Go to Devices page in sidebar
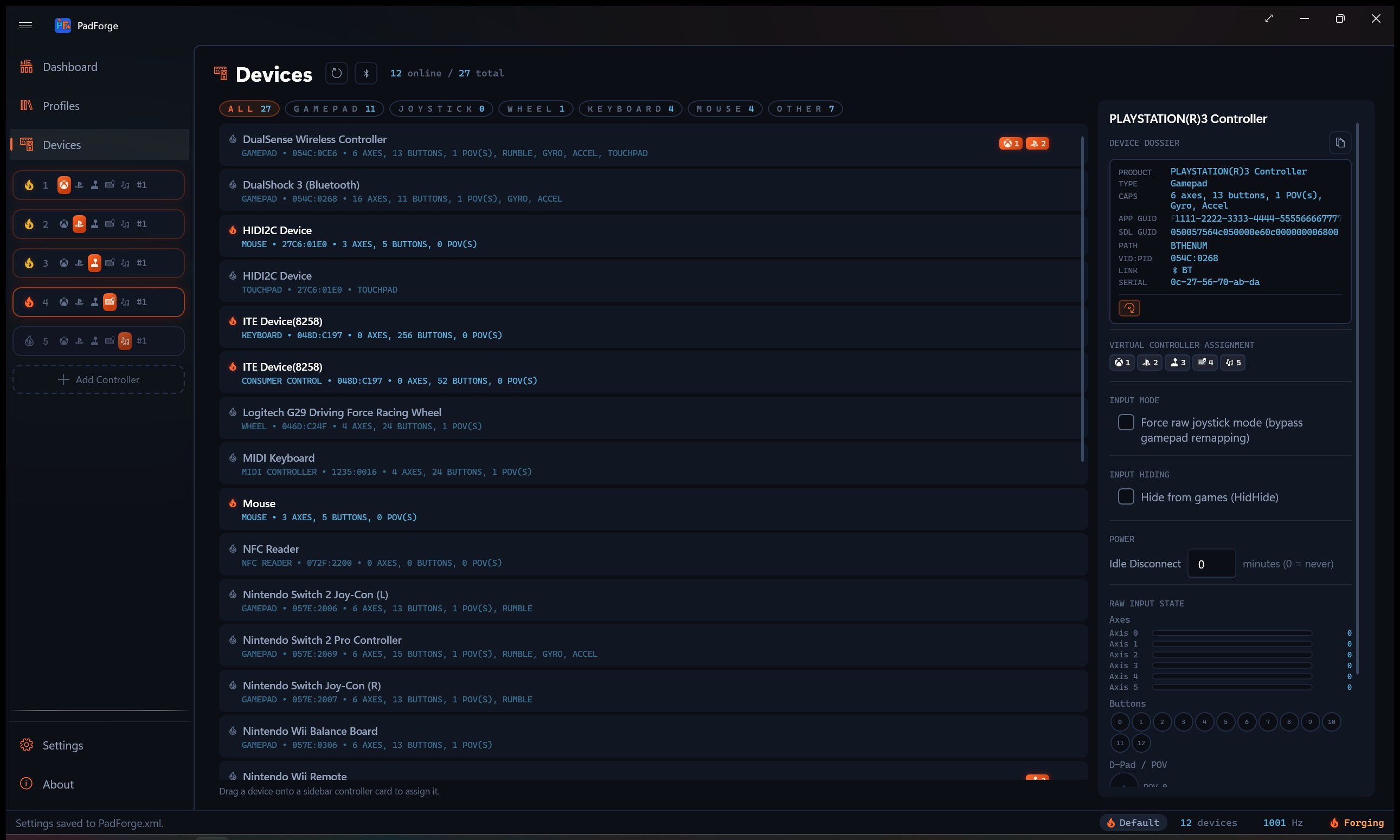 100,145
